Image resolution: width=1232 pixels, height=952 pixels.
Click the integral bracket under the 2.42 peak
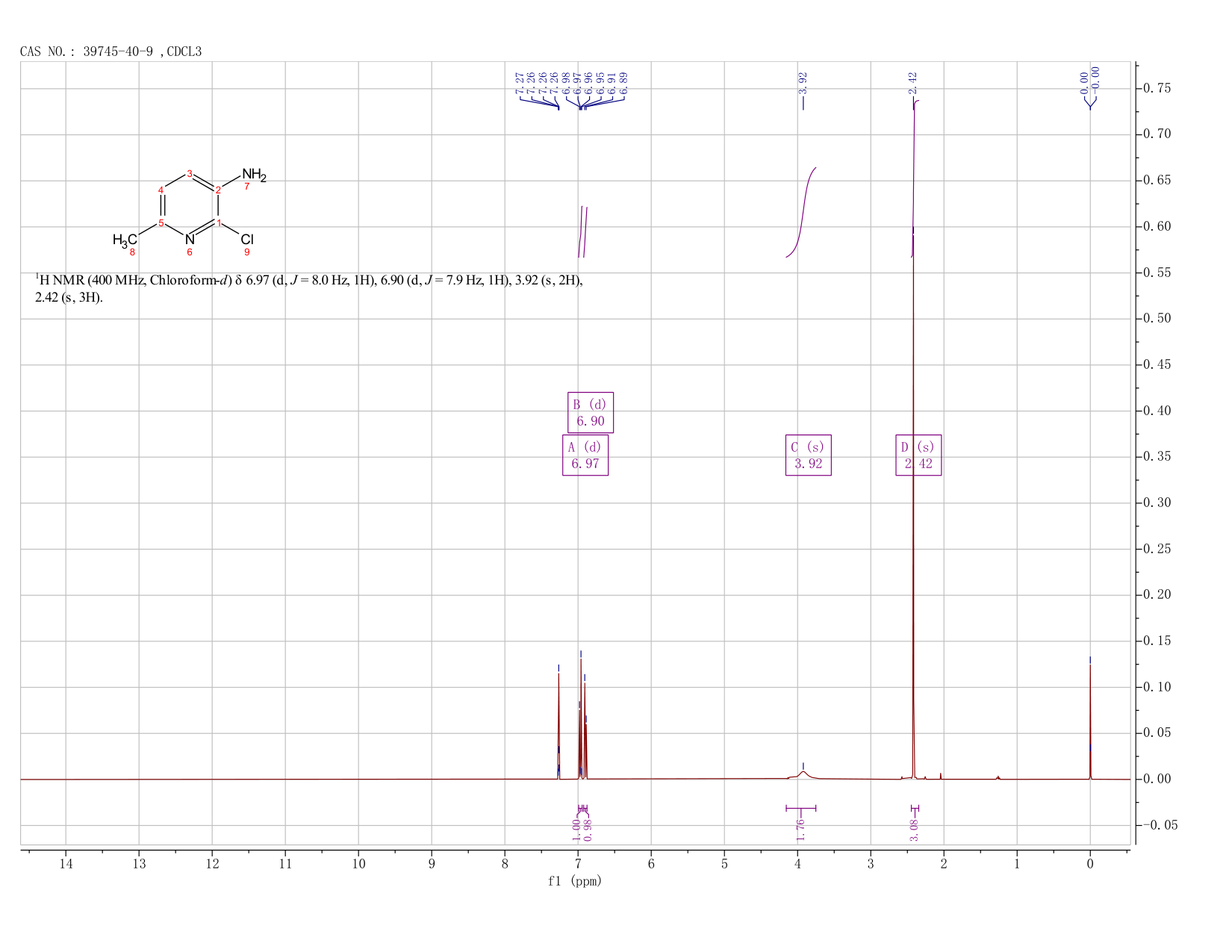tap(915, 808)
